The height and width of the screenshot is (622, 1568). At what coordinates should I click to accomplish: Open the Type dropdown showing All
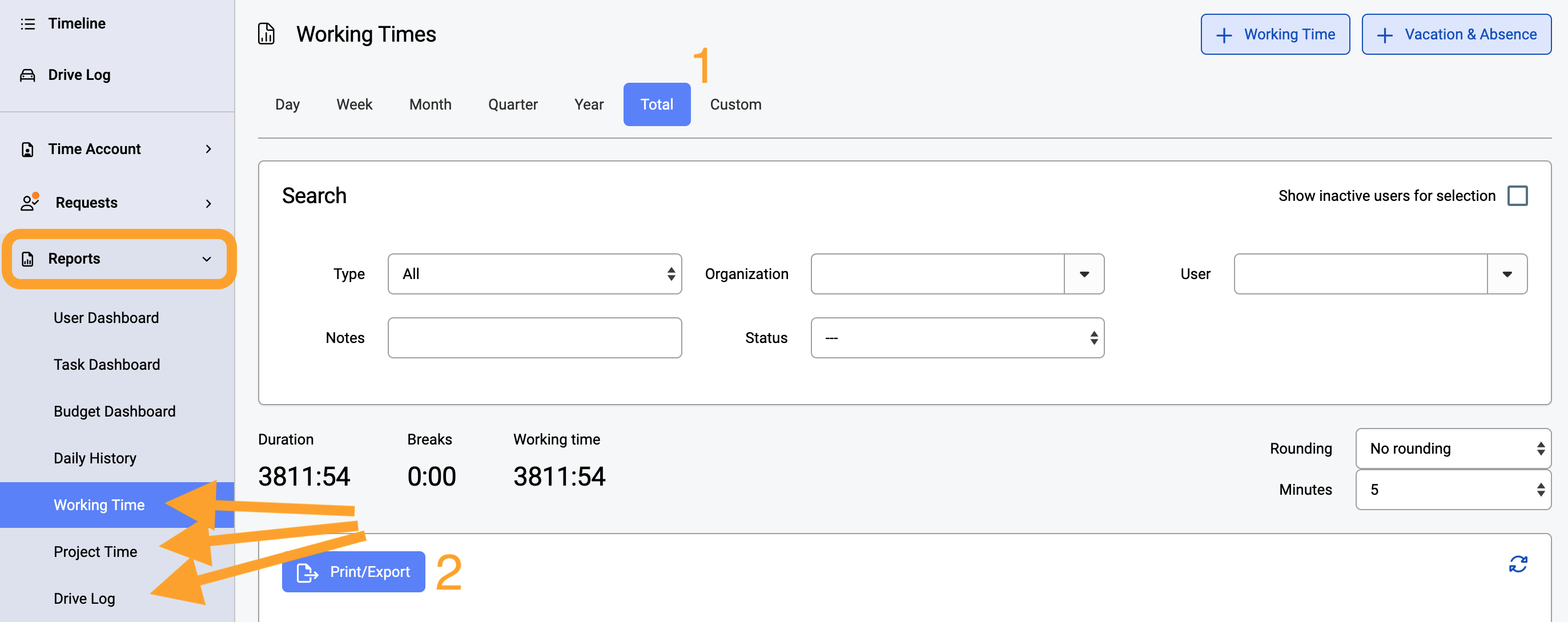coord(534,274)
